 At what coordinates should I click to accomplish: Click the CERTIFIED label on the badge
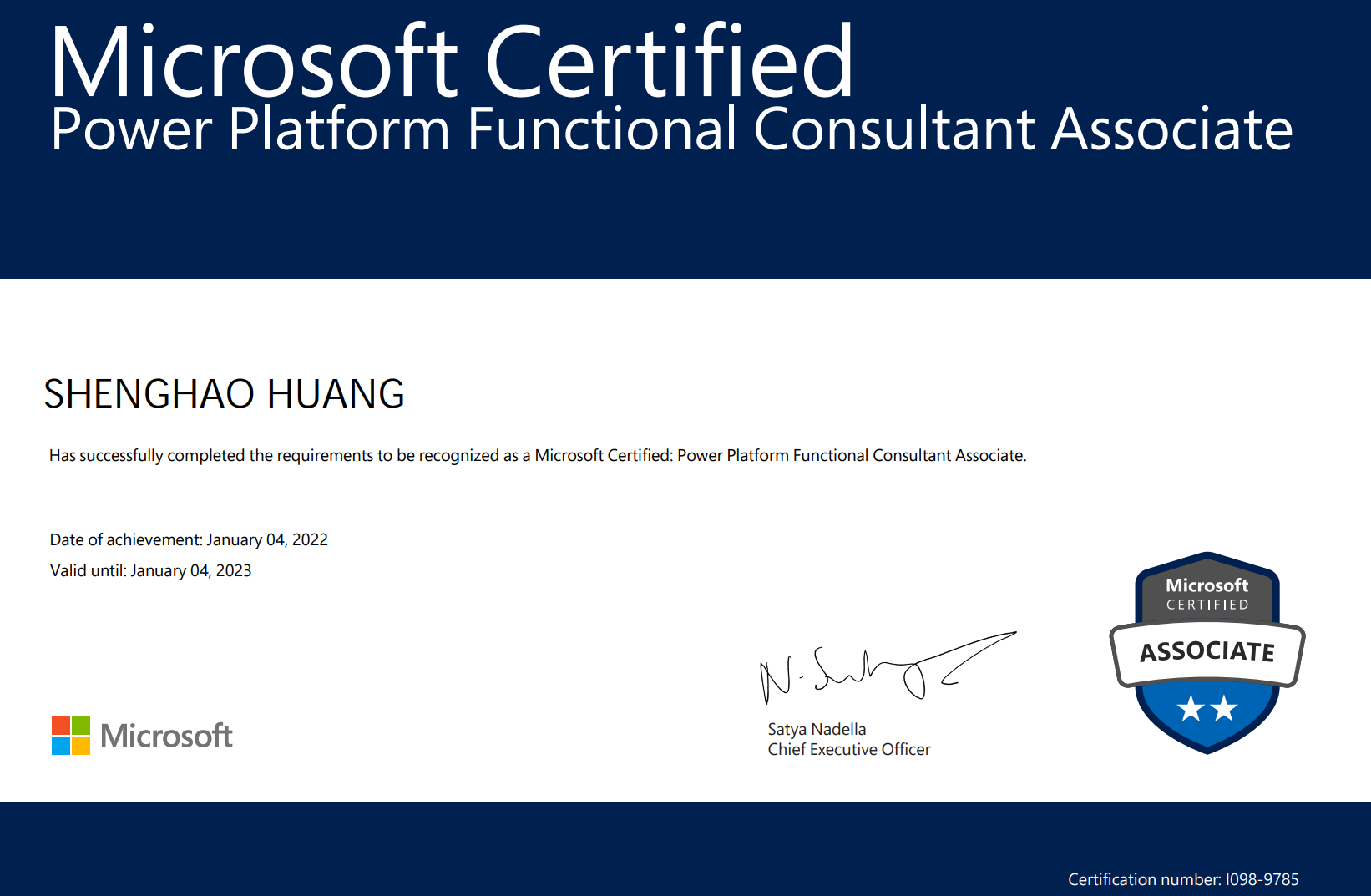1207,603
